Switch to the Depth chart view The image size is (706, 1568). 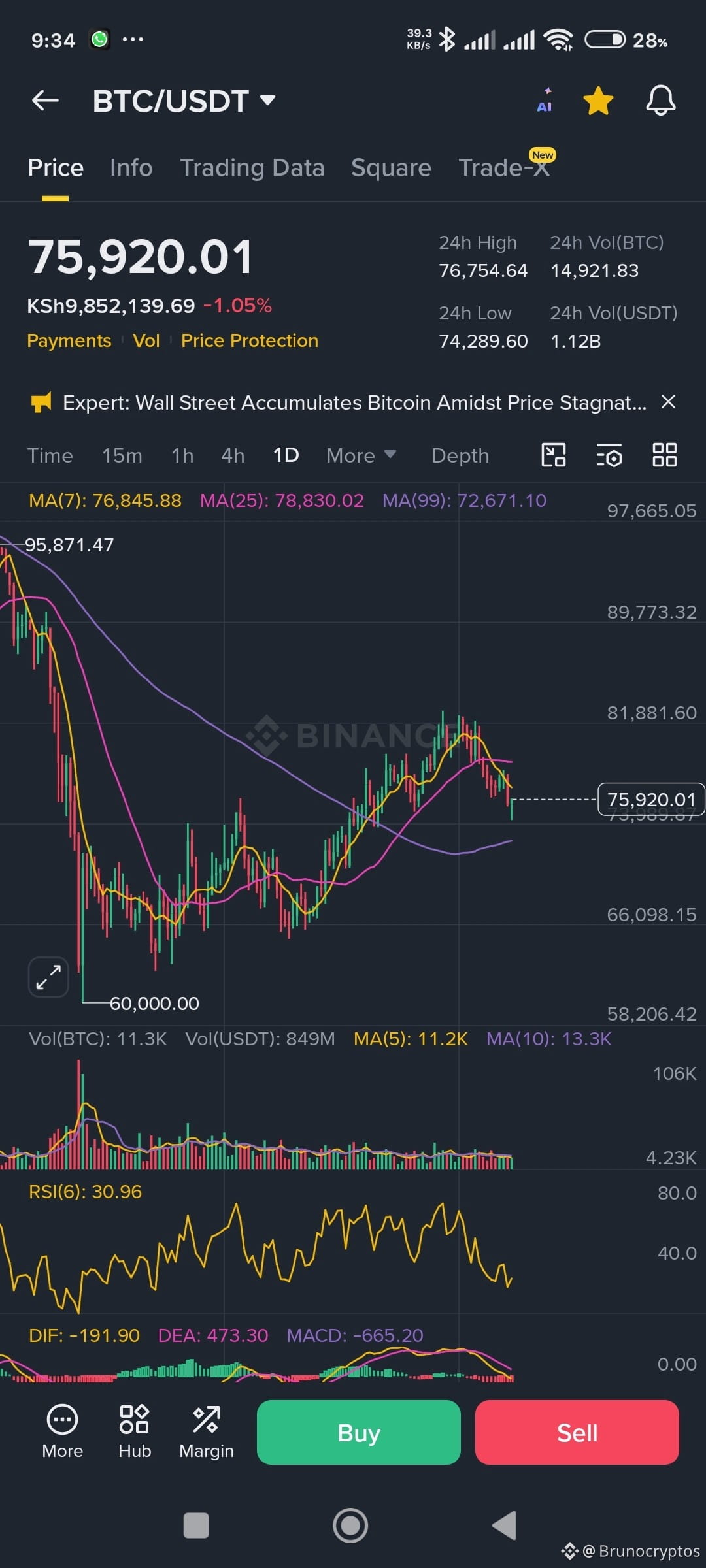[x=460, y=455]
